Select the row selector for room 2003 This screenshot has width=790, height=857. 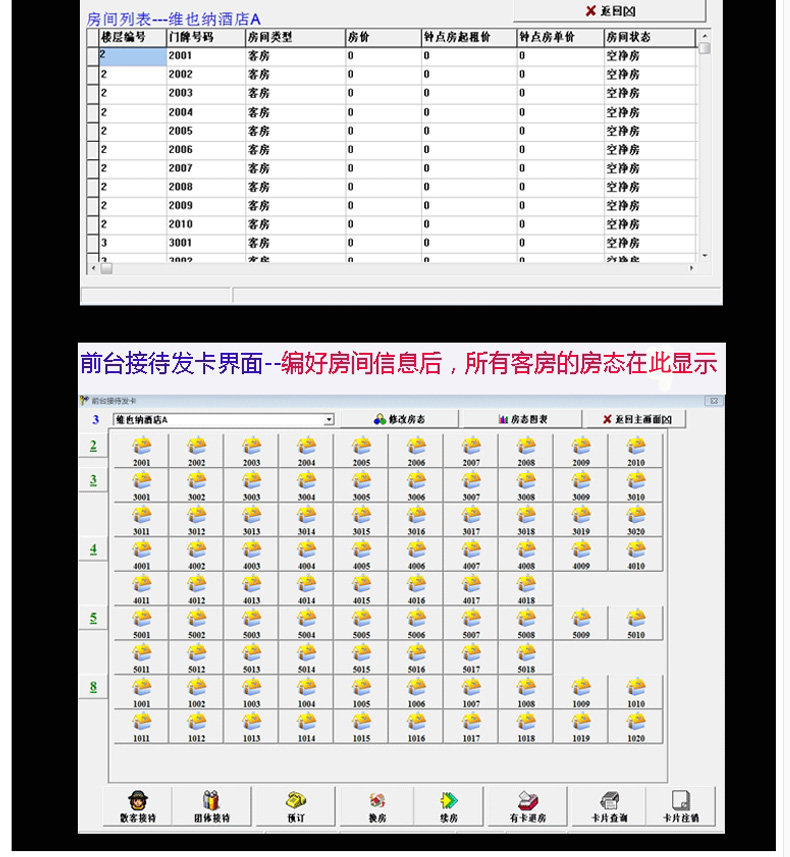(x=92, y=93)
